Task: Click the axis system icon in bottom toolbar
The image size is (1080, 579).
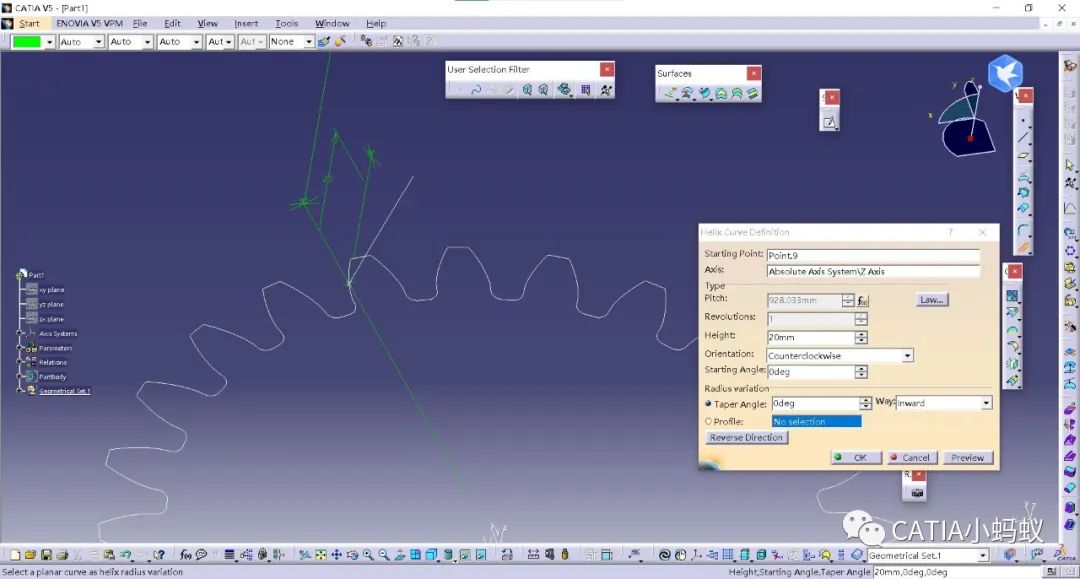Action: click(696, 555)
